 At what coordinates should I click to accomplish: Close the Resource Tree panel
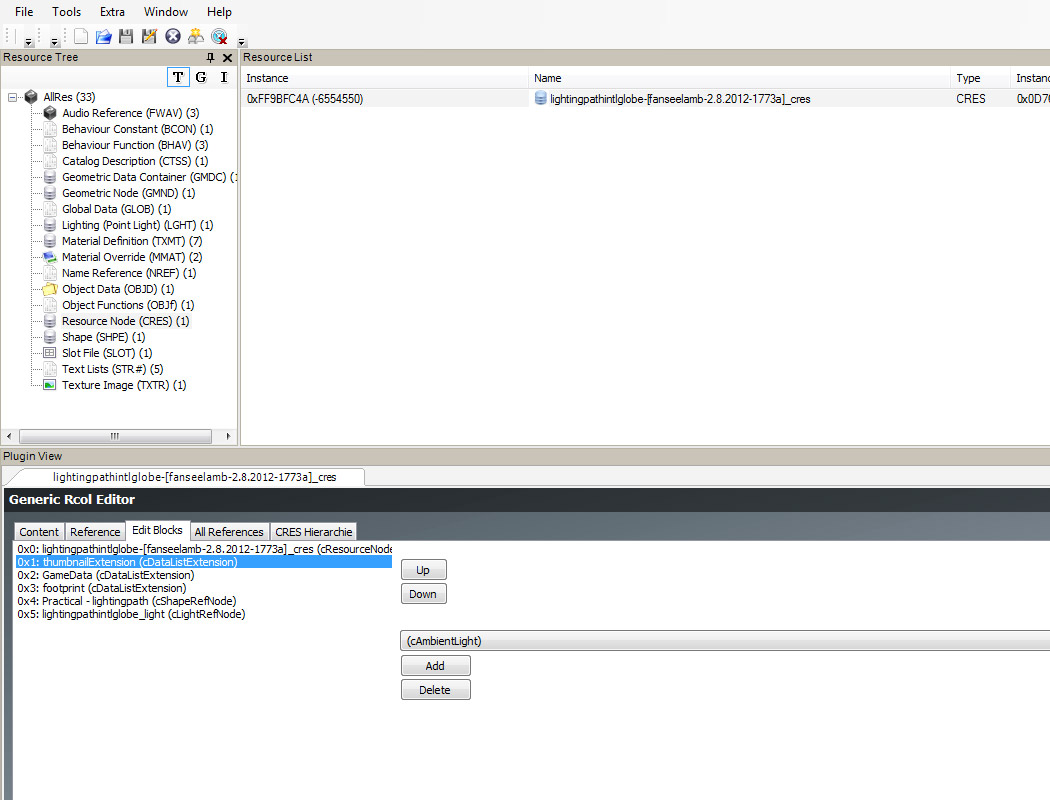point(227,58)
